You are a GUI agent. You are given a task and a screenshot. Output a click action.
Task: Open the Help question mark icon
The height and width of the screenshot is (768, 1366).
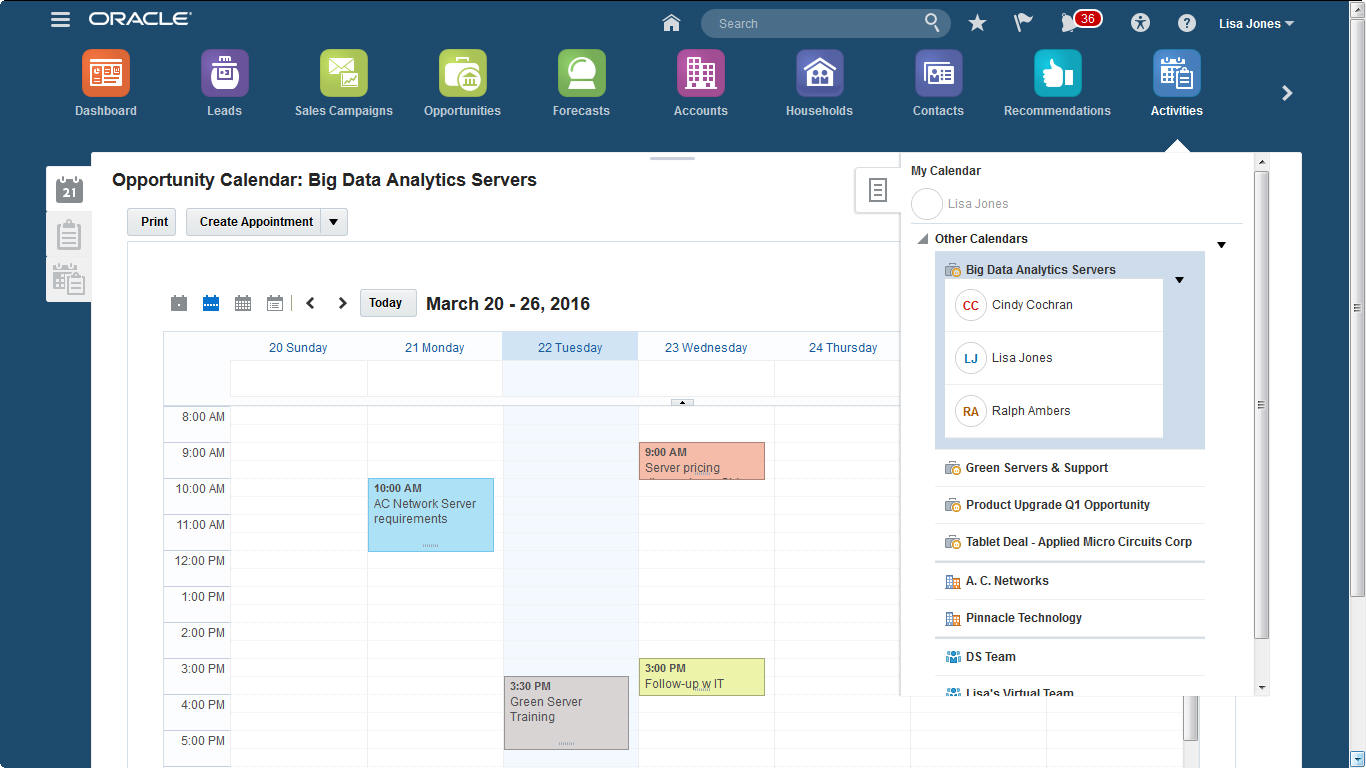[1187, 23]
